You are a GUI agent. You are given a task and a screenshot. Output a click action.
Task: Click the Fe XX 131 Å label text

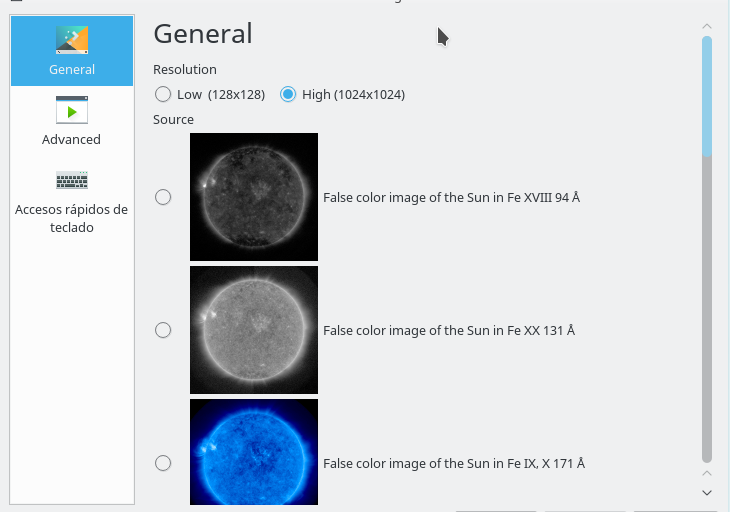point(449,330)
